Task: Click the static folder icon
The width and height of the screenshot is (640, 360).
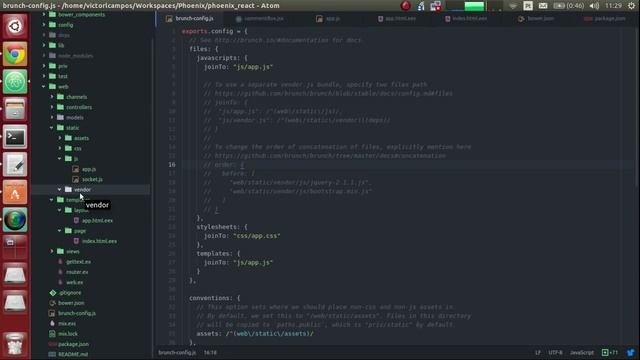Action: (60, 128)
